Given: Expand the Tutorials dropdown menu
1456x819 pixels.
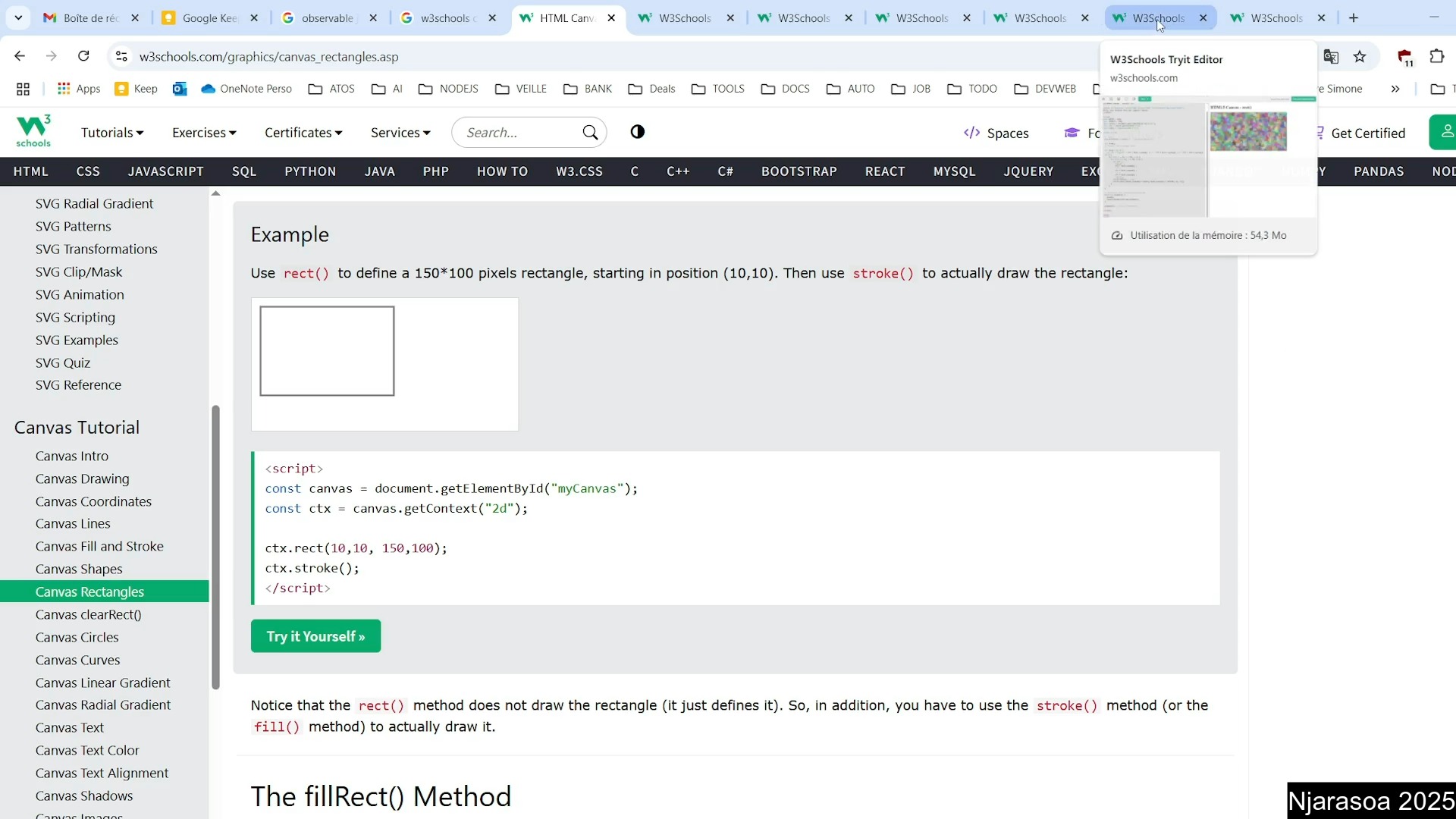Looking at the screenshot, I should (112, 133).
